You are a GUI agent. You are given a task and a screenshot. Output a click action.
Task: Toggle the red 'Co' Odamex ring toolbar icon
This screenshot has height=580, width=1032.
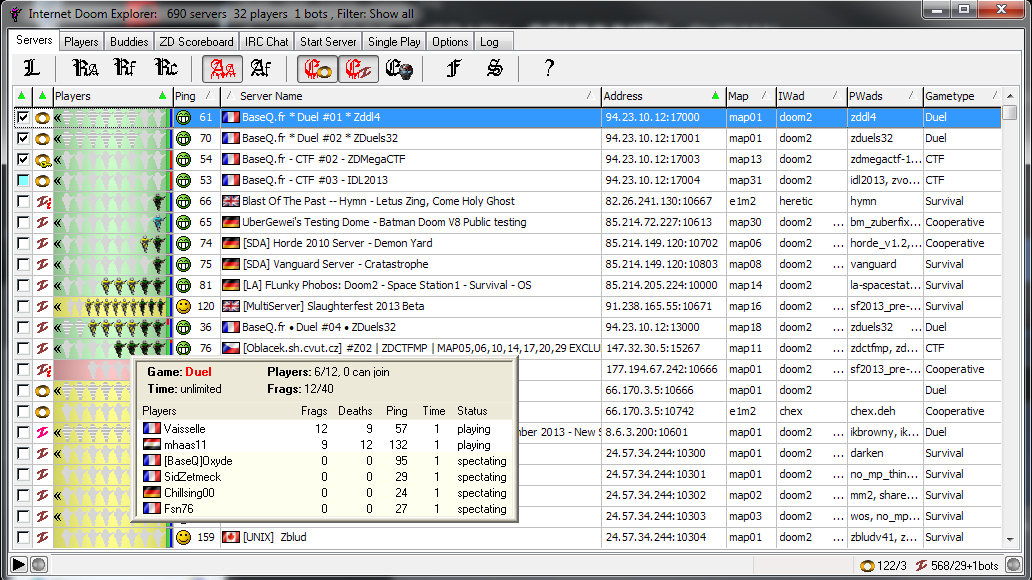coord(317,68)
